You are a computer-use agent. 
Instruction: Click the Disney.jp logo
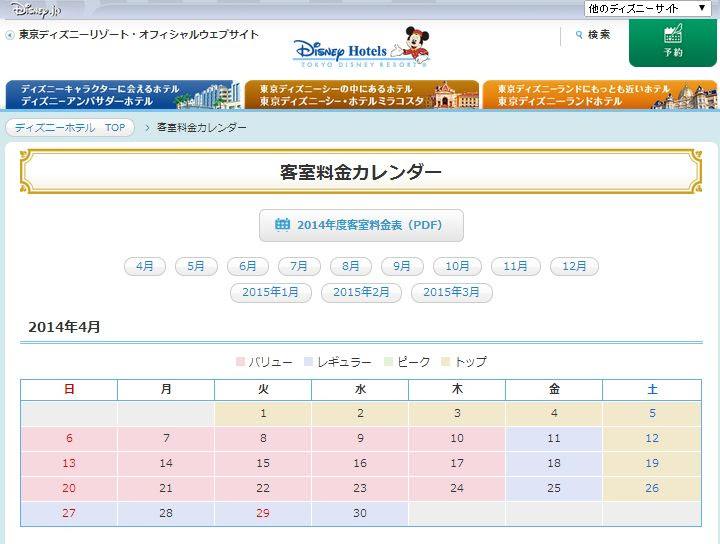click(x=36, y=9)
